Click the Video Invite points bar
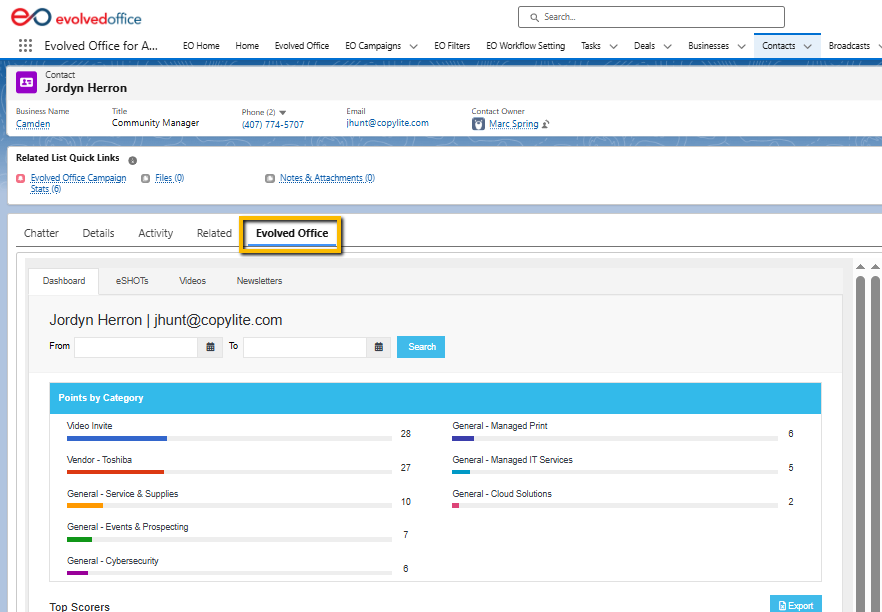 click(x=229, y=438)
